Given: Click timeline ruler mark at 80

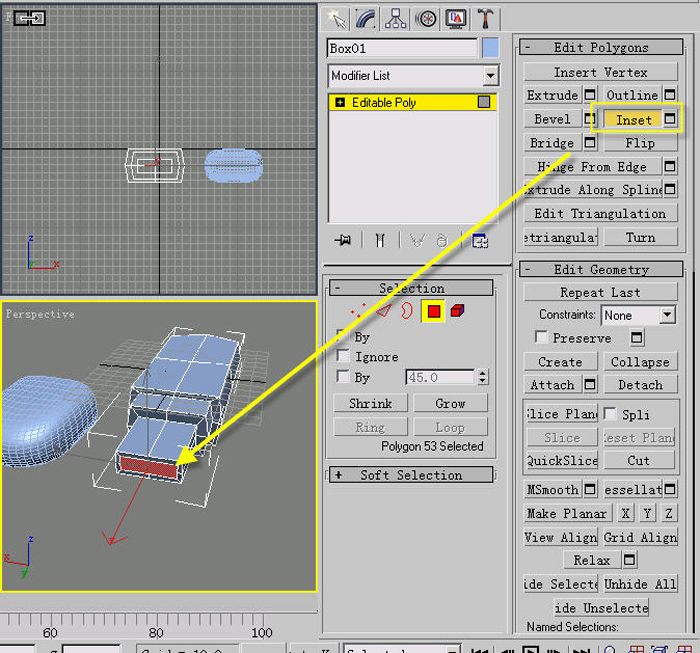Looking at the screenshot, I should tap(156, 632).
